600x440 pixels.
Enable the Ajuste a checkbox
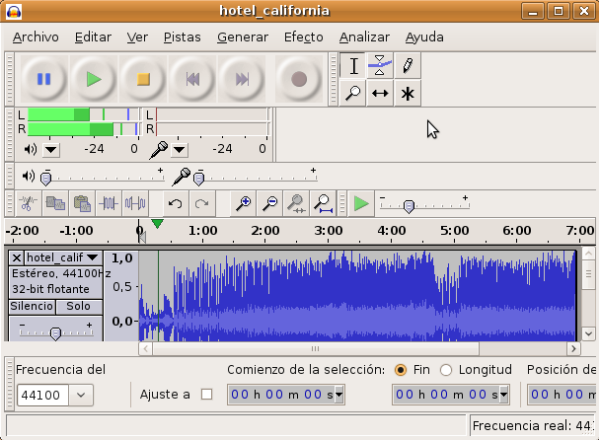coord(207,394)
